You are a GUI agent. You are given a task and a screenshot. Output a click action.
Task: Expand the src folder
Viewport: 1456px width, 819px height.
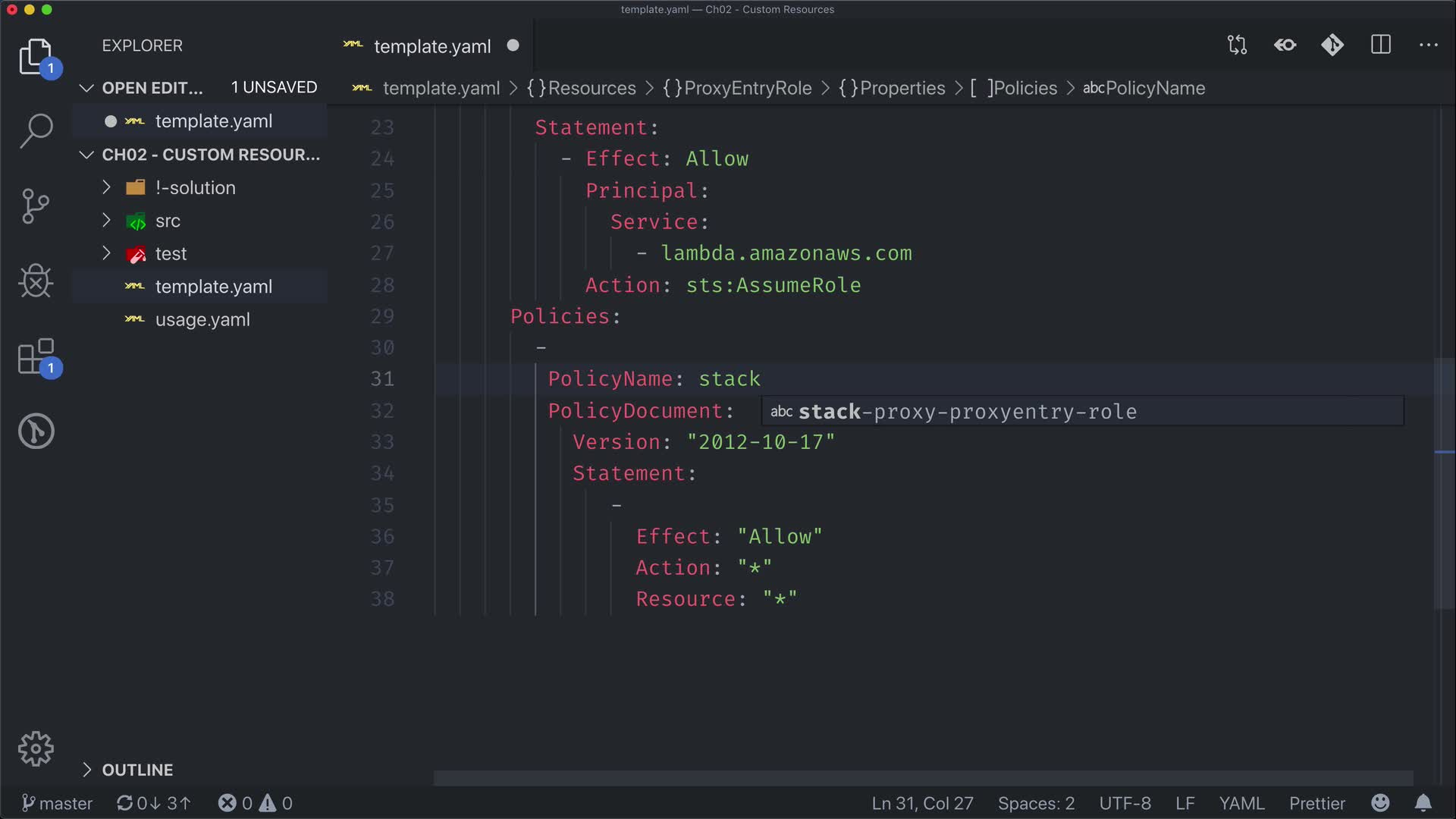[x=168, y=221]
